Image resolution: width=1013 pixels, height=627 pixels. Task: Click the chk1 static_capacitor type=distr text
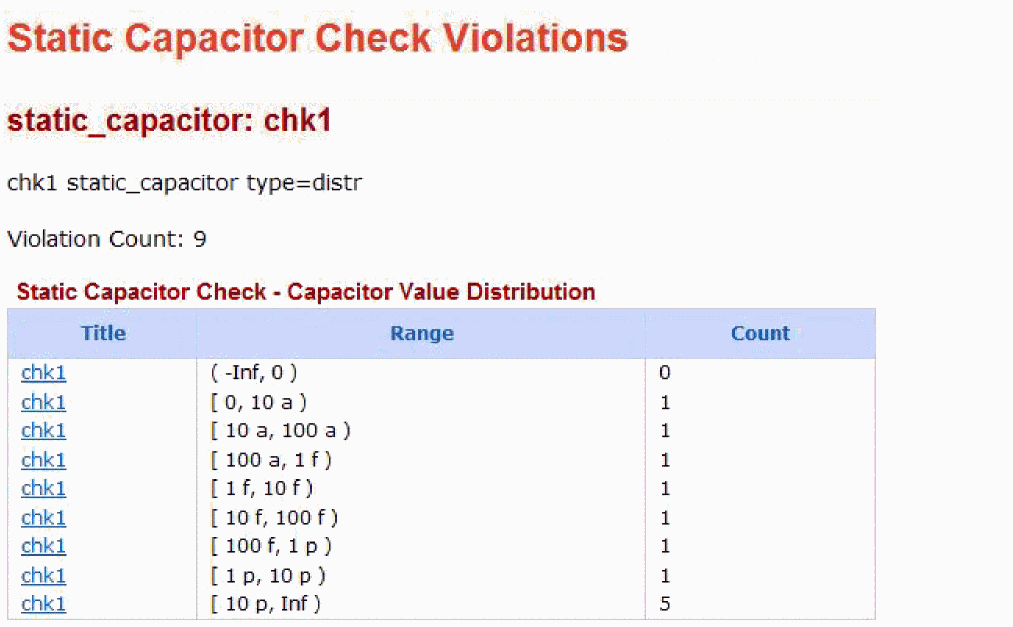pyautogui.click(x=184, y=184)
